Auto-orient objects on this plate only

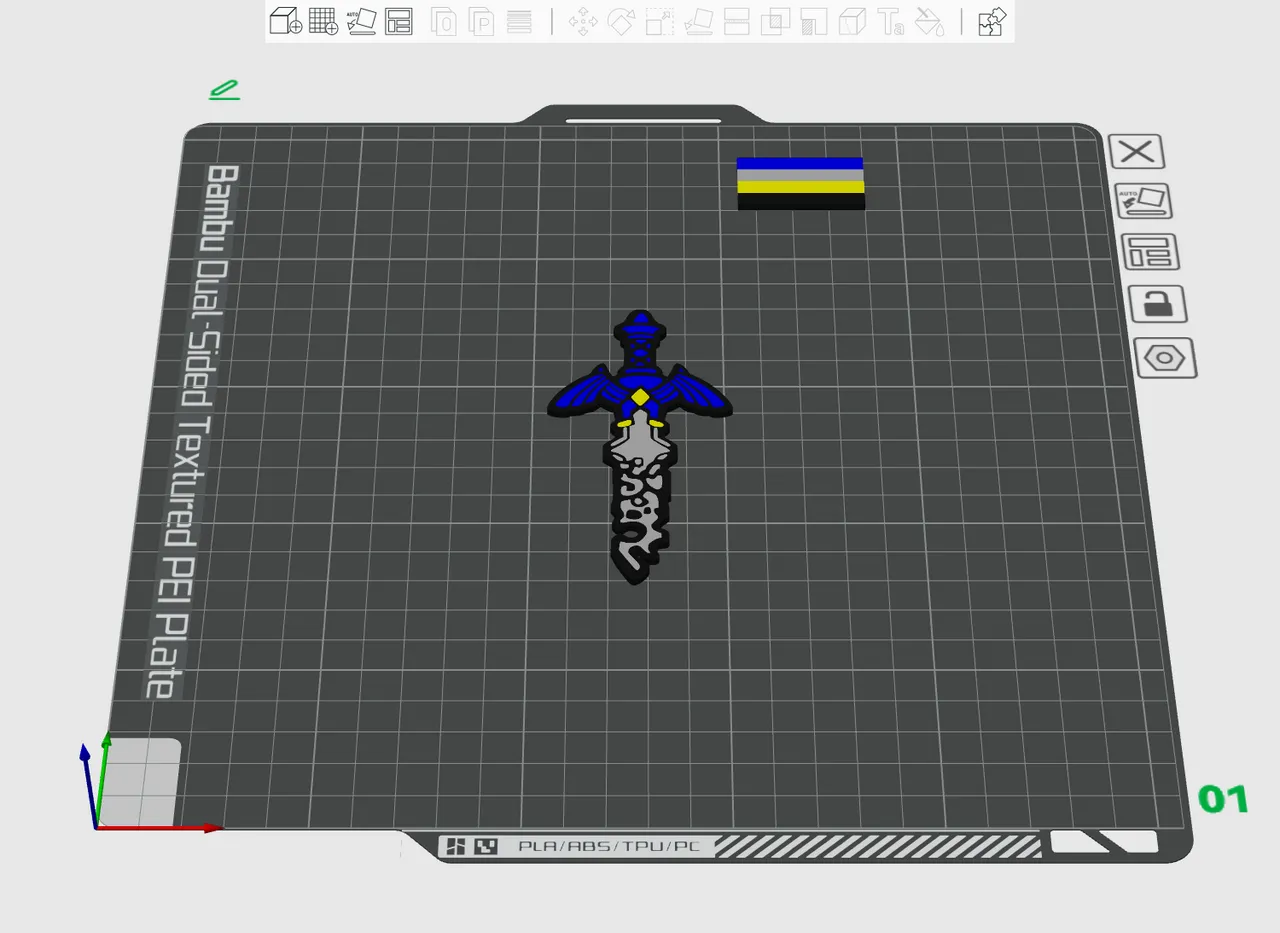point(1142,201)
